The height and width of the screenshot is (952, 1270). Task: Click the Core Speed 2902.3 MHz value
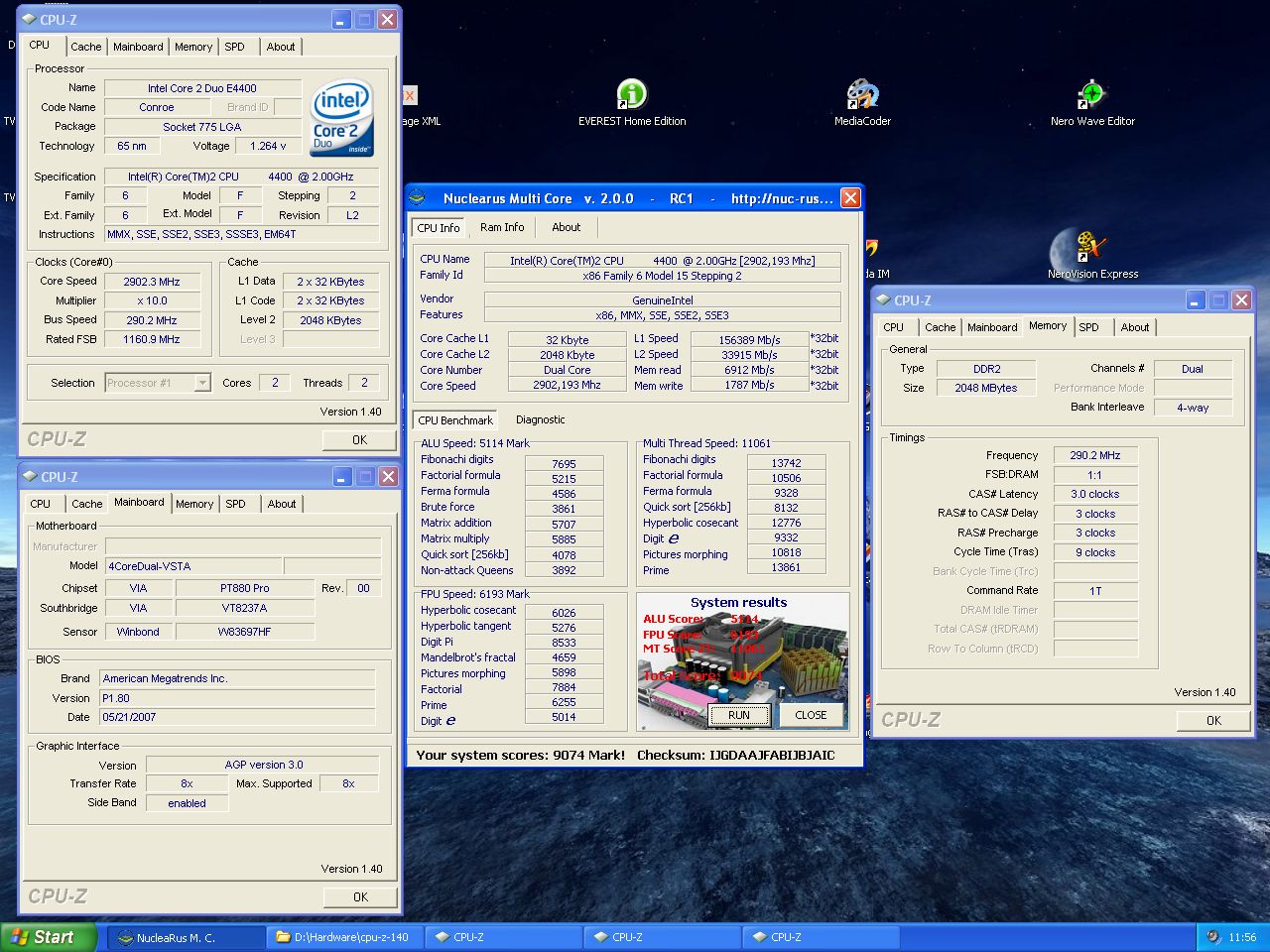coord(152,282)
